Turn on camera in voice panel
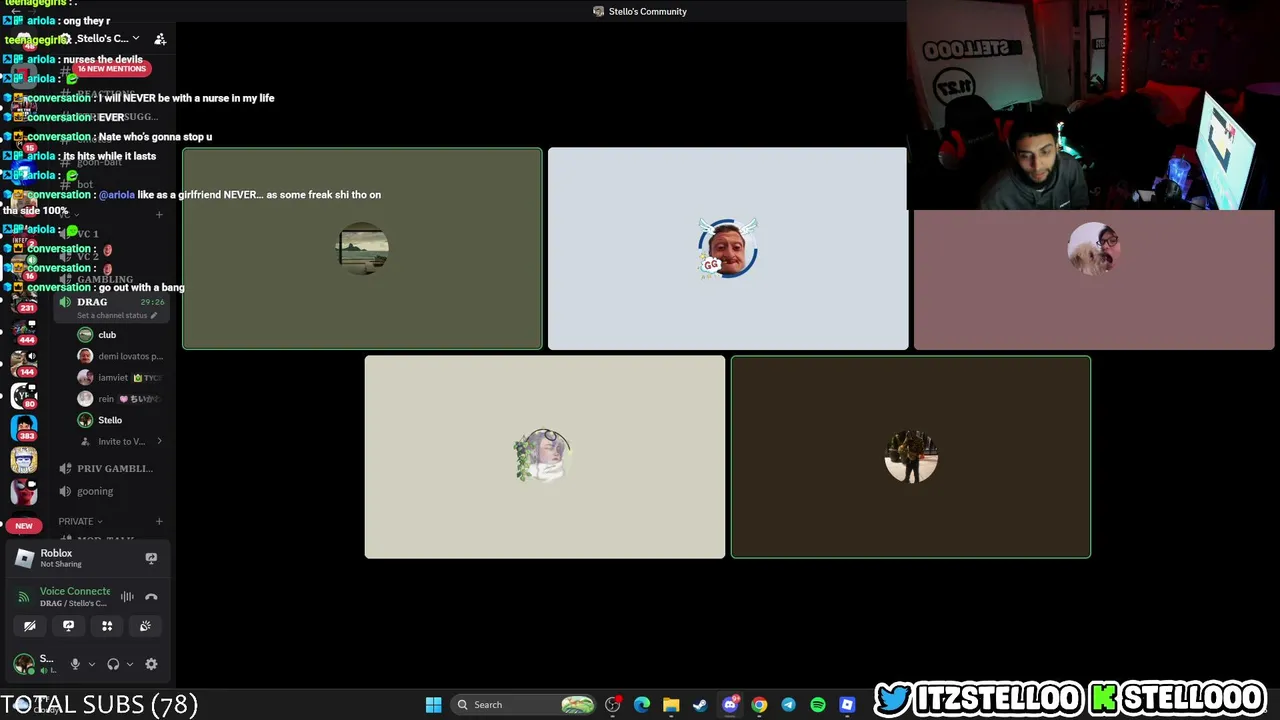 [30, 626]
